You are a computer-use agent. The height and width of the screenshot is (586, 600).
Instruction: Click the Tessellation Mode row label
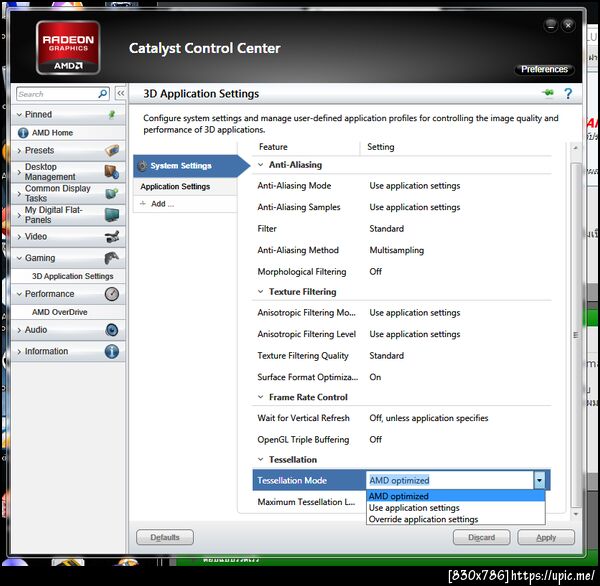[x=292, y=480]
